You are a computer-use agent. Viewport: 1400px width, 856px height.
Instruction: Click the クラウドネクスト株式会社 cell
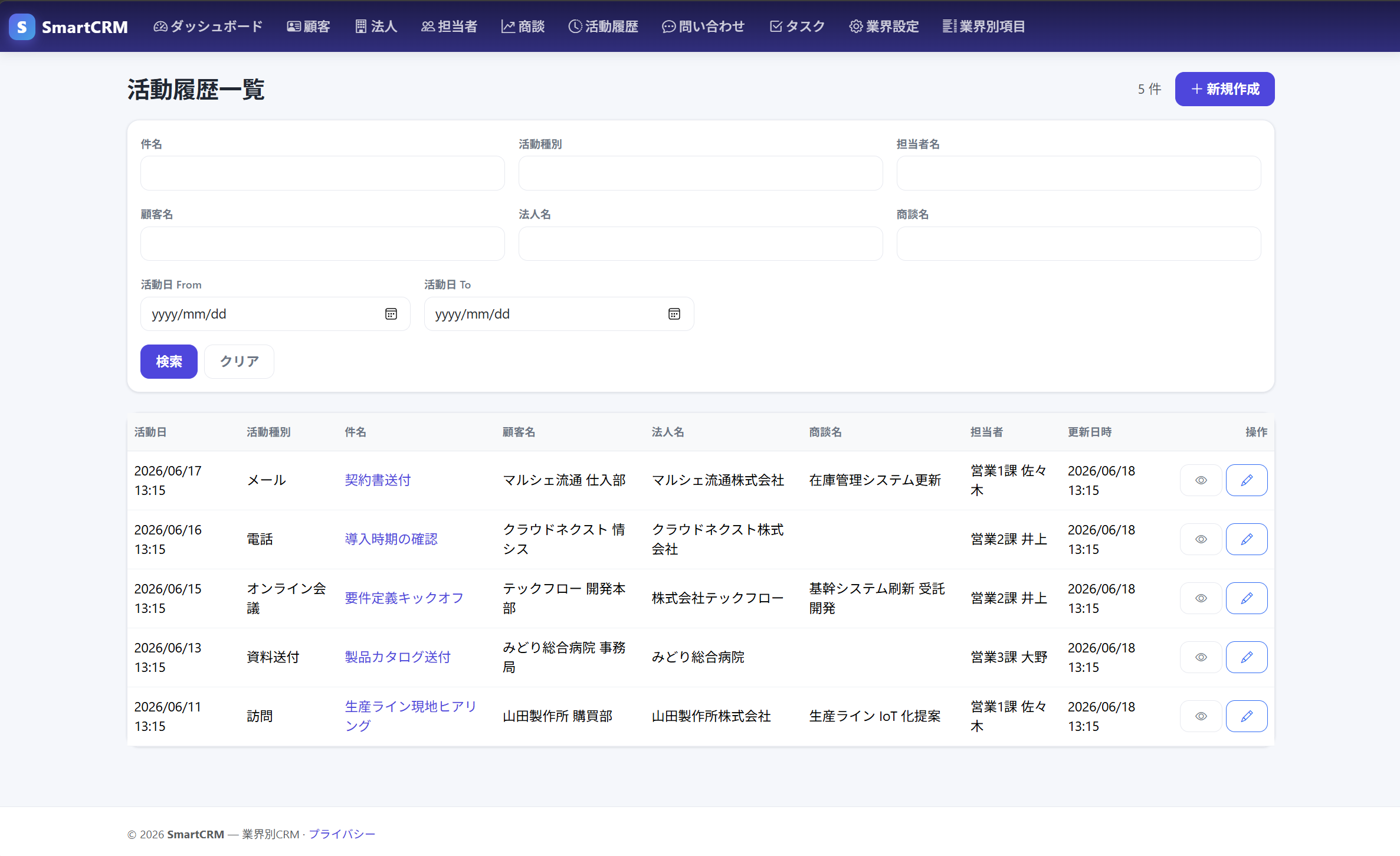pos(717,539)
